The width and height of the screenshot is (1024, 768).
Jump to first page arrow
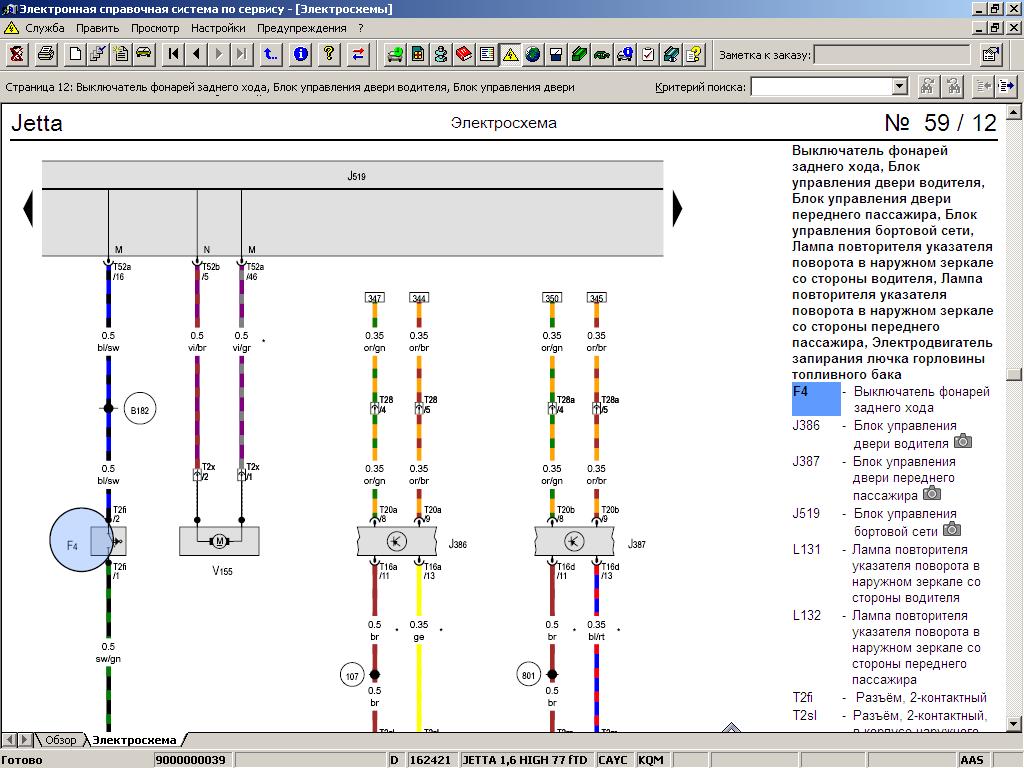tap(173, 54)
